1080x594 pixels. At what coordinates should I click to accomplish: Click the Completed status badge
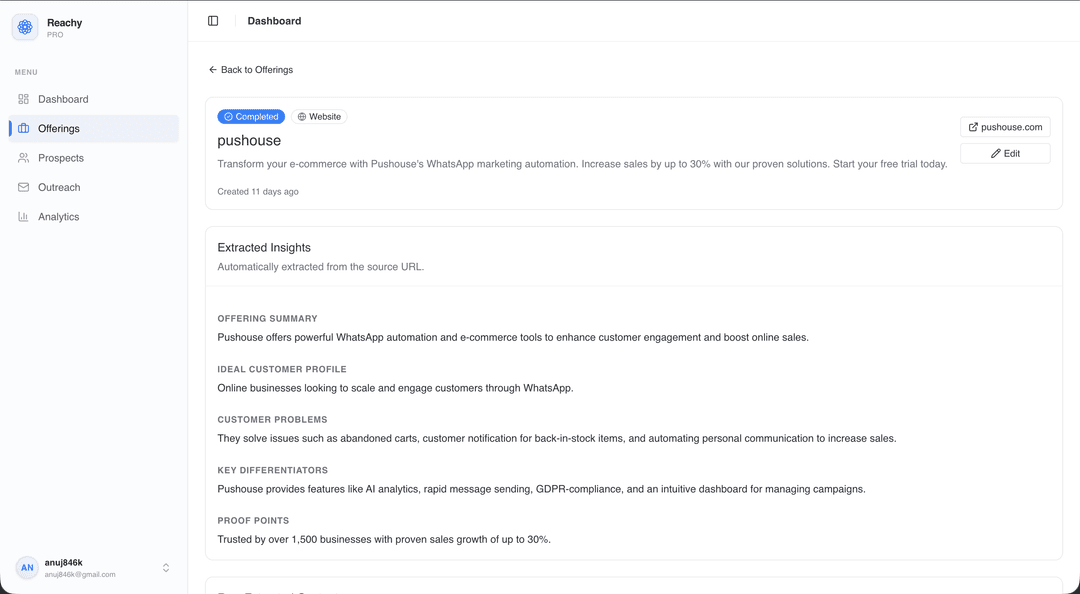(251, 116)
